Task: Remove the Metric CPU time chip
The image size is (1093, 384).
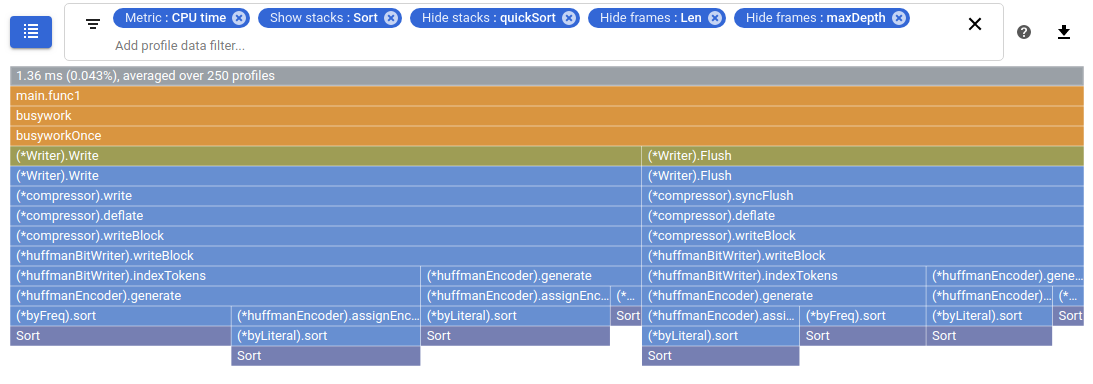Action: [239, 18]
